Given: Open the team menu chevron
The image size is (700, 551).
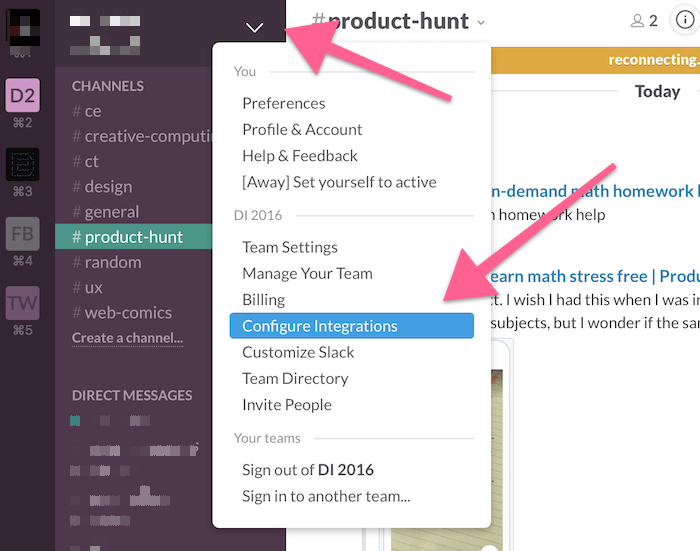Looking at the screenshot, I should coord(254,28).
